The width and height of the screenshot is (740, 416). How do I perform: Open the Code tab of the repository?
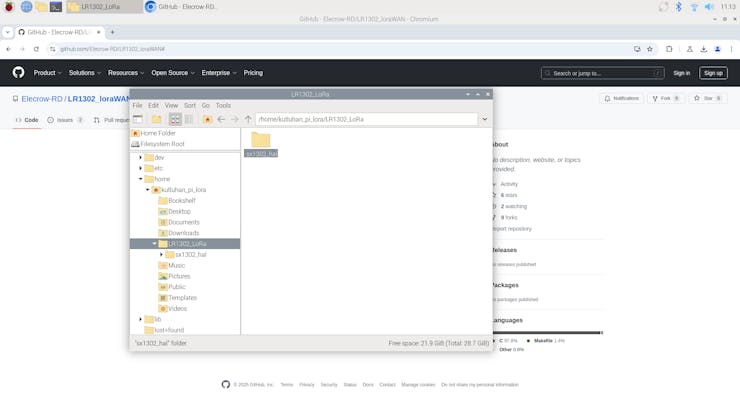(27, 120)
